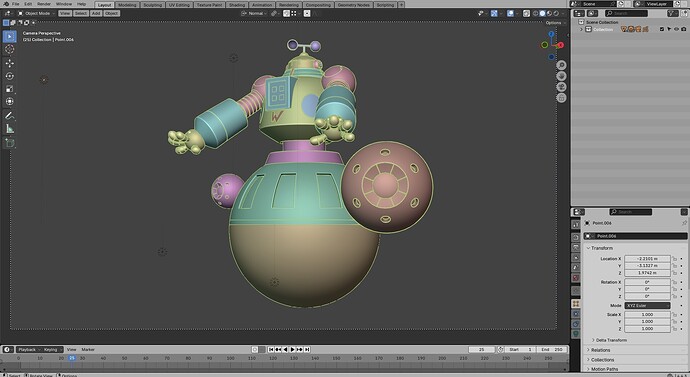
Task: Click the Zoom view magnifier icon
Action: (561, 65)
